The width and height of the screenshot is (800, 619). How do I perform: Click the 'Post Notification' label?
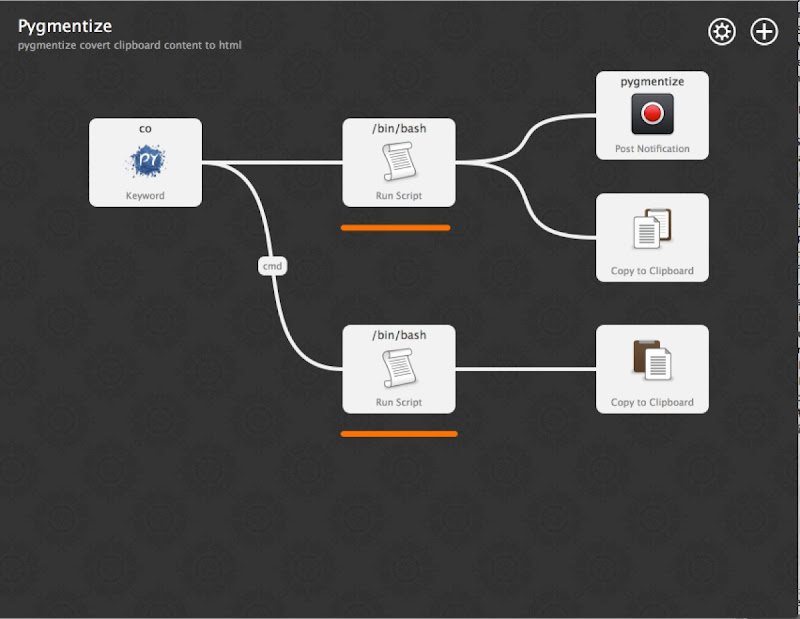click(x=652, y=148)
